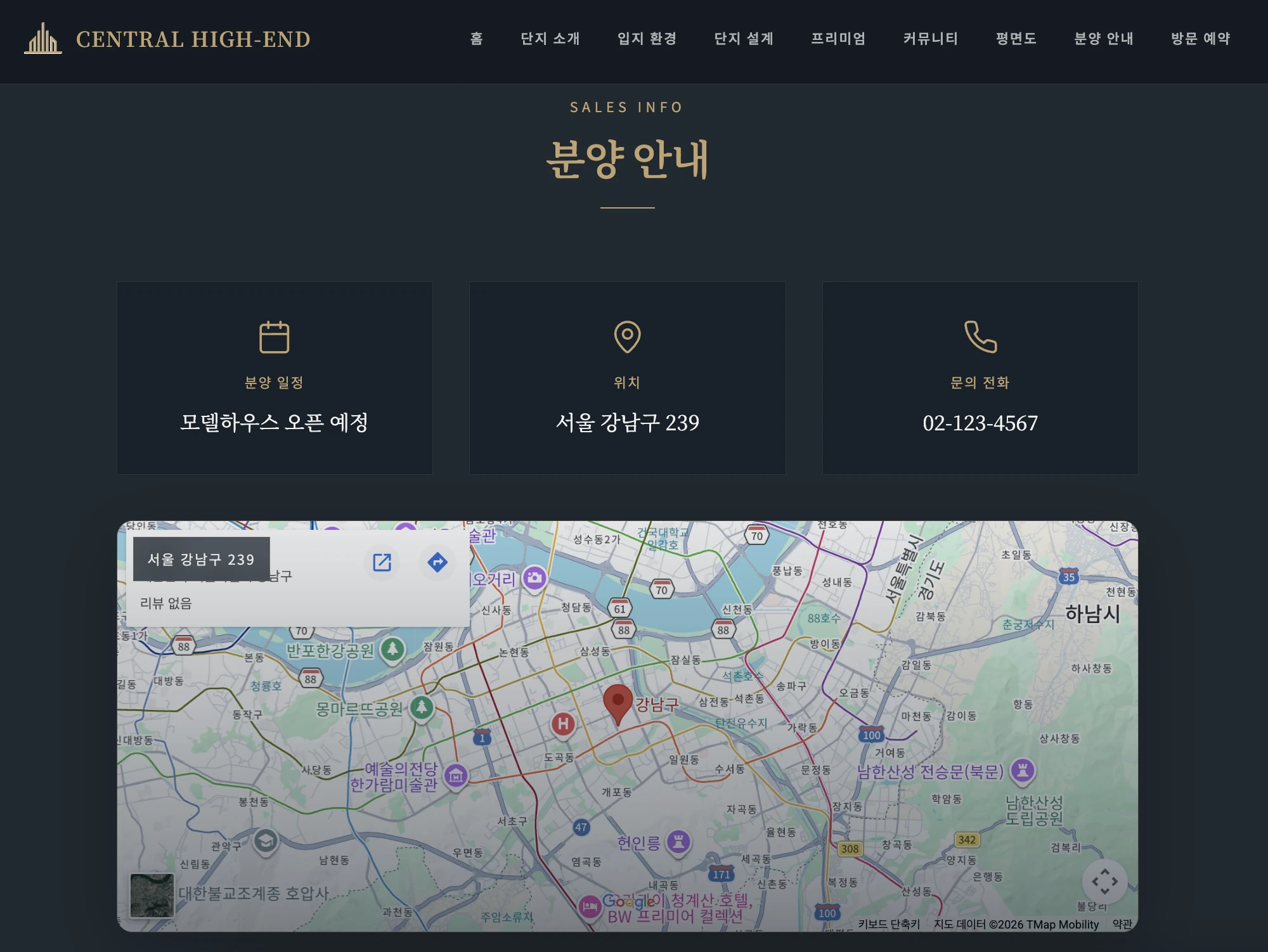Select 방문 예약 in the navigation bar
This screenshot has height=952, width=1268.
tap(1201, 39)
